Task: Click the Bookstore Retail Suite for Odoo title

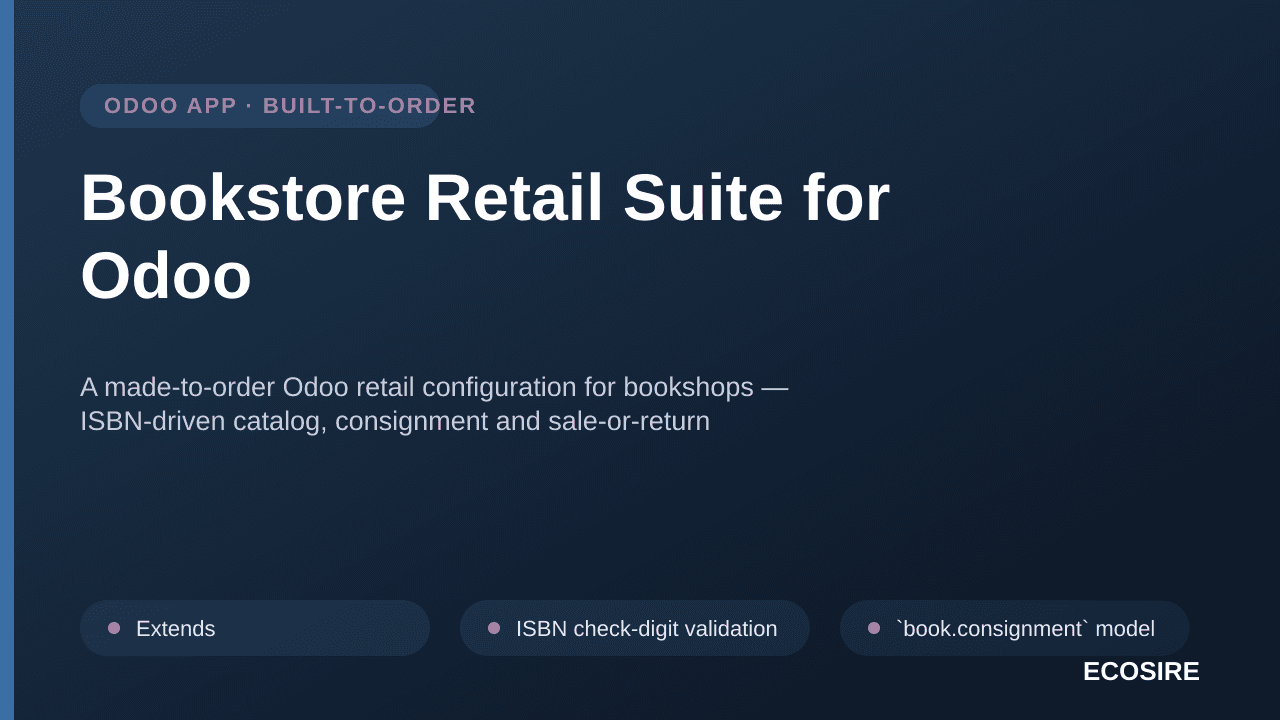Action: tap(485, 236)
